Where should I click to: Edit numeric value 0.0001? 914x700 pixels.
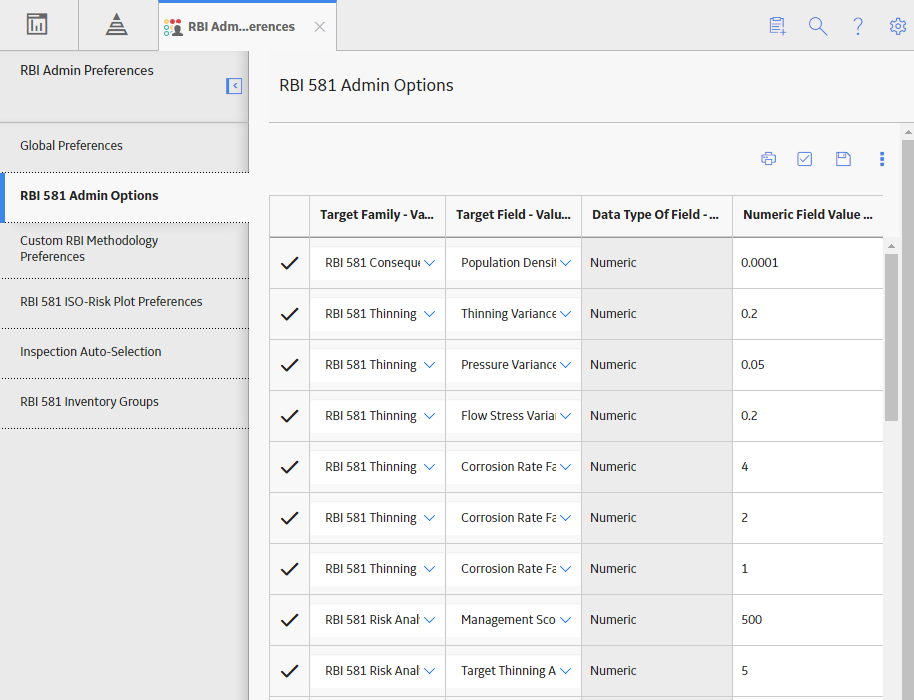[x=807, y=263]
